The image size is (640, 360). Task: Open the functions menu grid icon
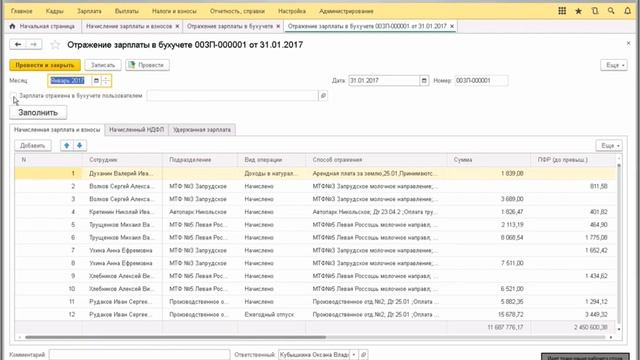click(x=562, y=11)
